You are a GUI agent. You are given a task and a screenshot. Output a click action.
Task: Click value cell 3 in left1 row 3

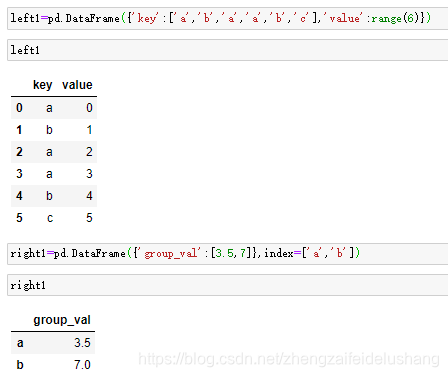[x=89, y=174]
